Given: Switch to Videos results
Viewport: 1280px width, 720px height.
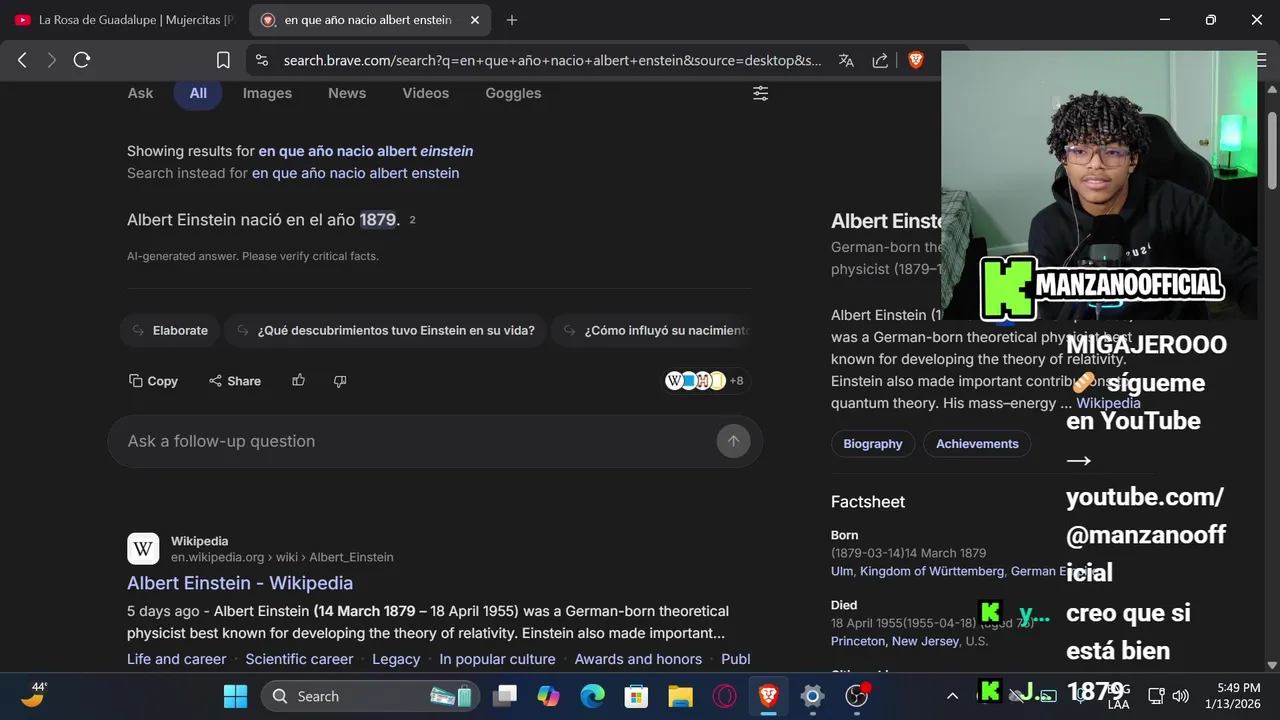Looking at the screenshot, I should [x=426, y=93].
